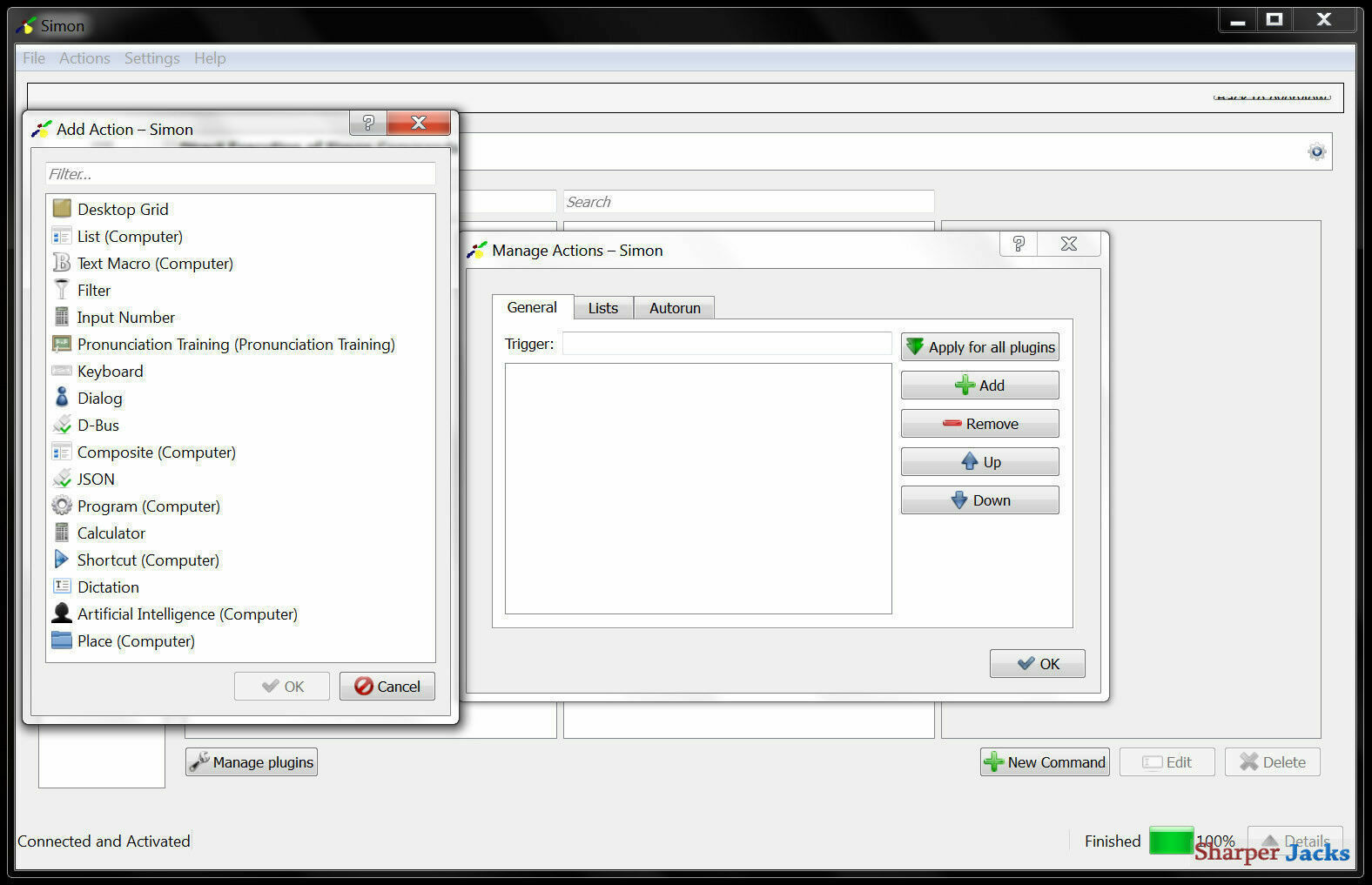Maximize the Simon main window
Image resolution: width=1372 pixels, height=885 pixels.
tap(1274, 20)
